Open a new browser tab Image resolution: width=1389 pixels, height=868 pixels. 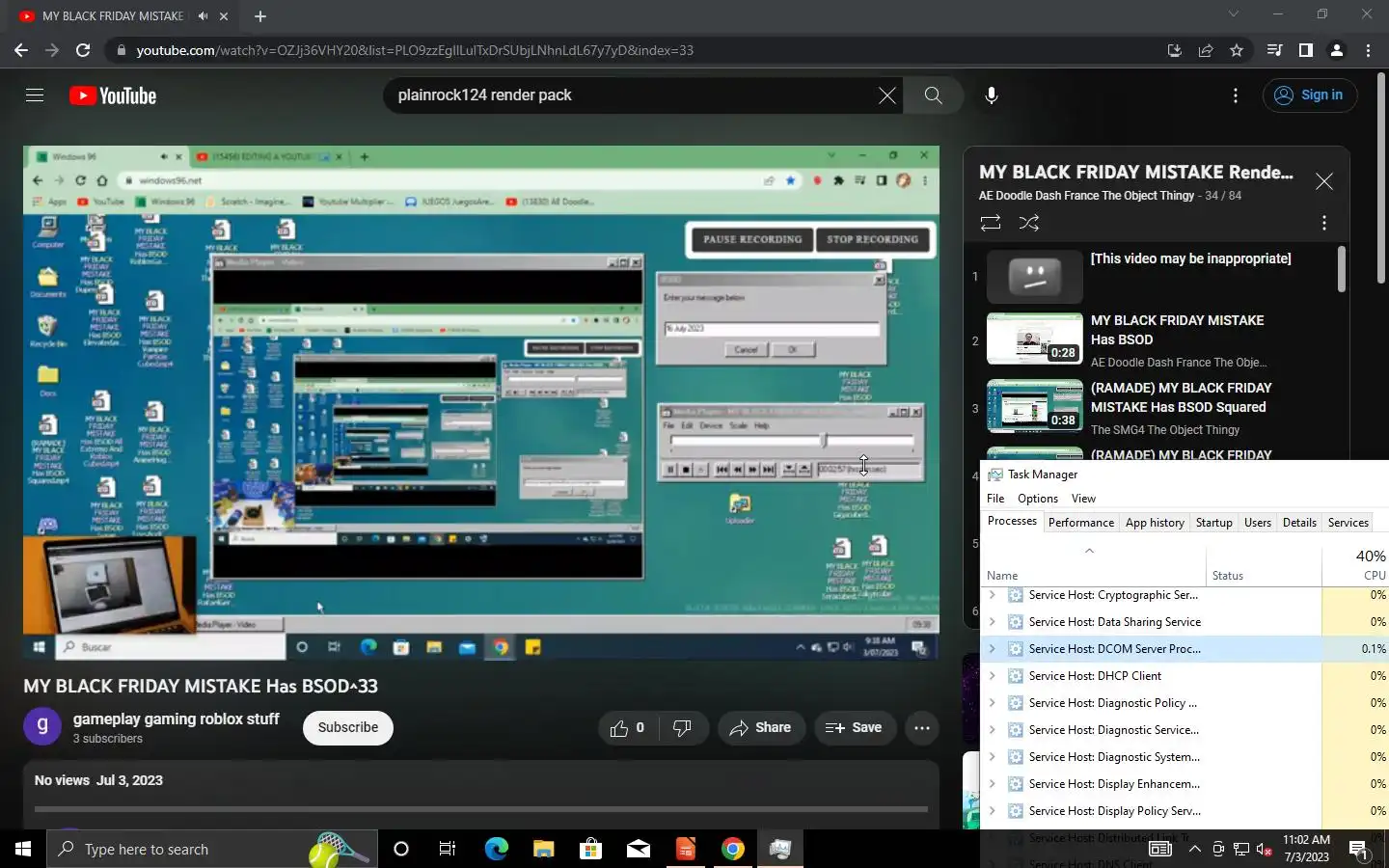(x=260, y=16)
